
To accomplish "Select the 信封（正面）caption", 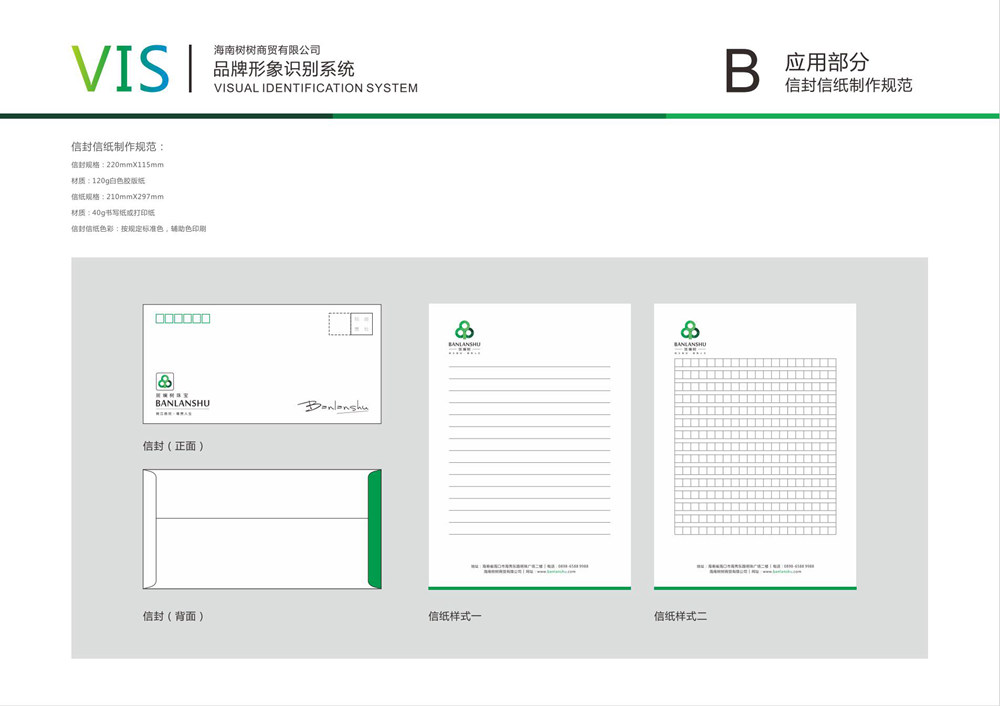I will click(x=174, y=446).
